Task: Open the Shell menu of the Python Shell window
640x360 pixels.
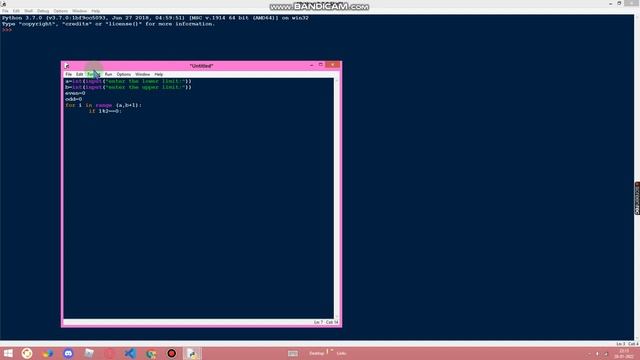Action: tap(29, 11)
